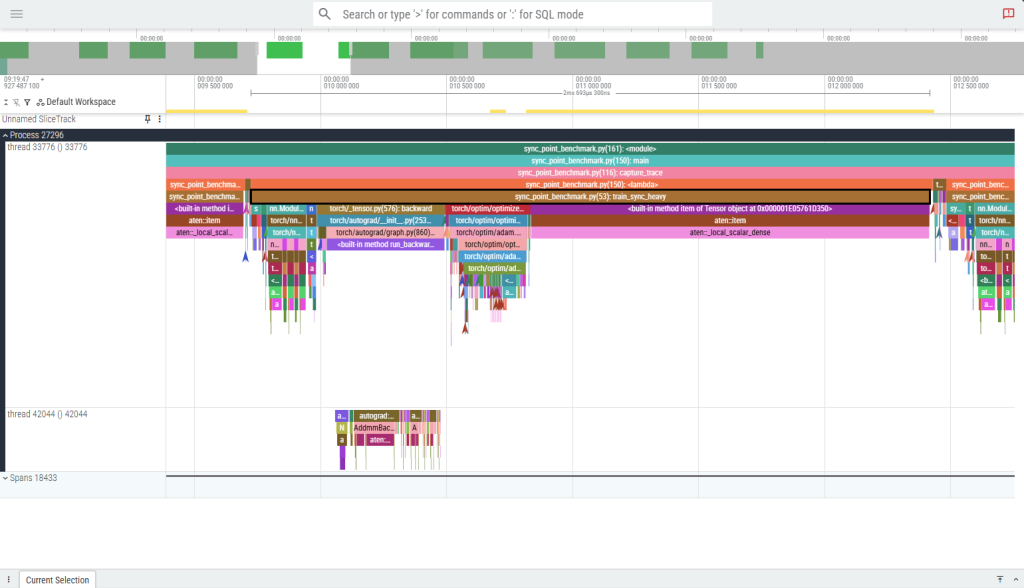This screenshot has height=588, width=1024.
Task: Click the capture_trace slice bar
Action: (590, 173)
